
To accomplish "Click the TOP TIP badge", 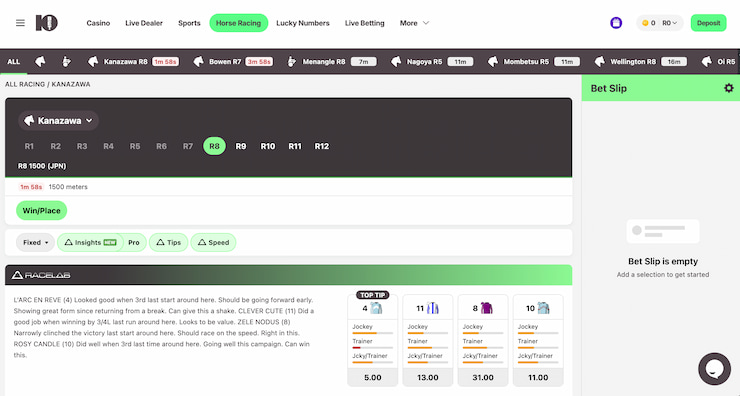I will pyautogui.click(x=373, y=295).
